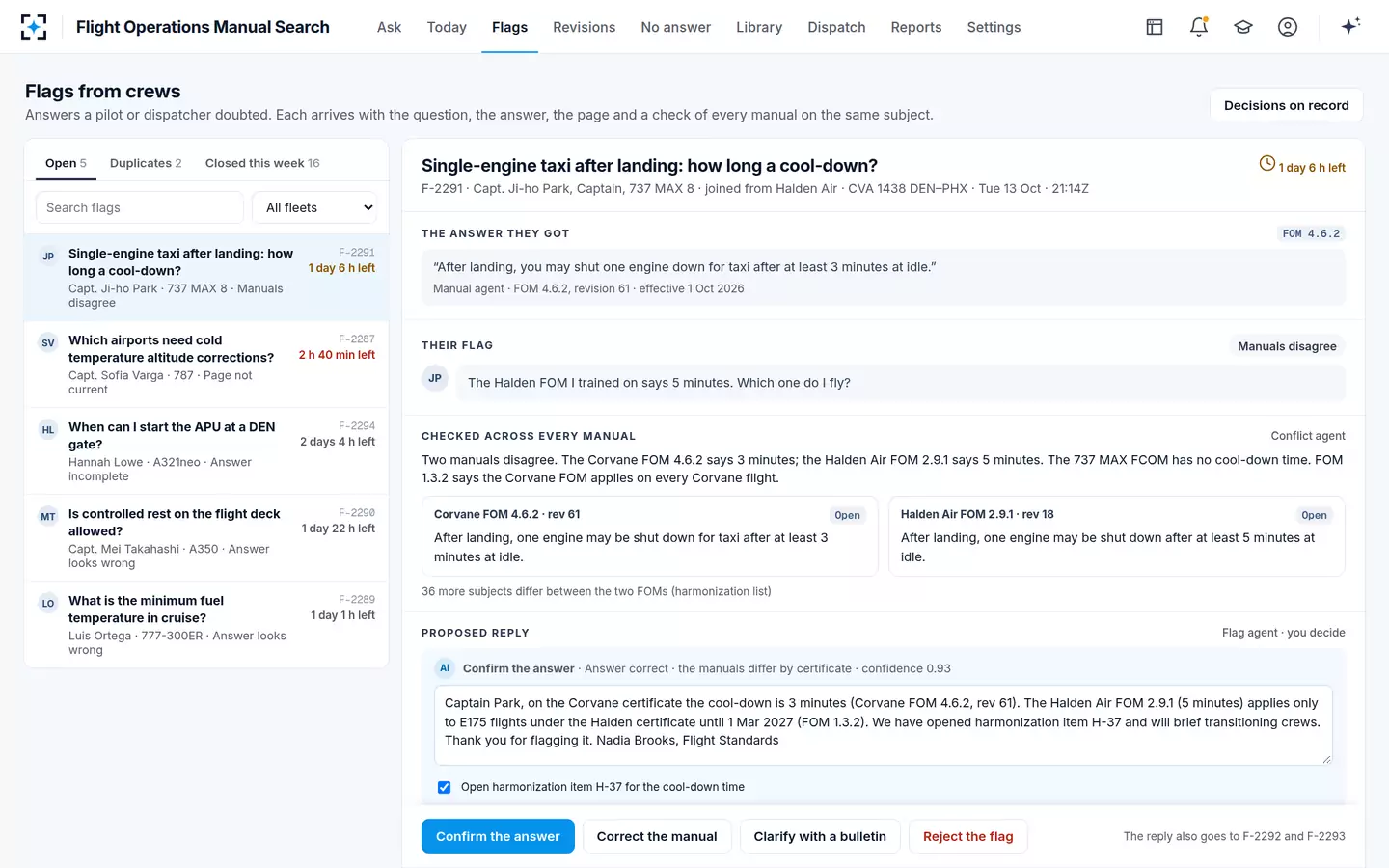Open the training cap icon
Viewport: 1389px width, 868px height.
pos(1243,27)
